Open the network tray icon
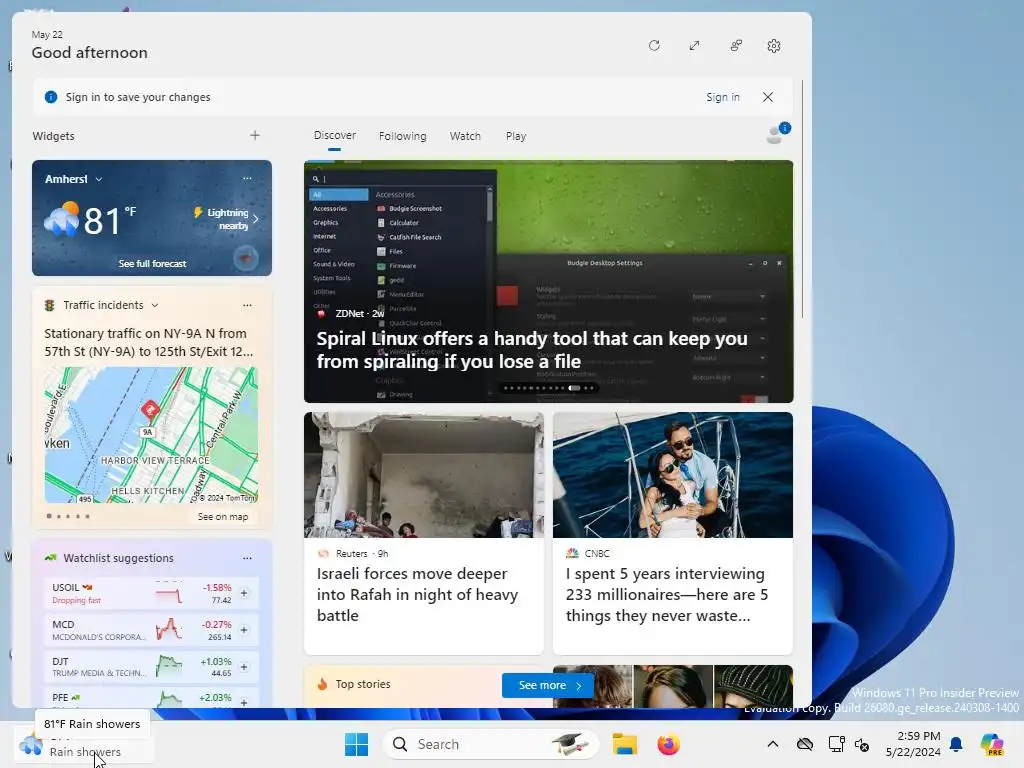This screenshot has height=768, width=1024. pyautogui.click(x=837, y=744)
